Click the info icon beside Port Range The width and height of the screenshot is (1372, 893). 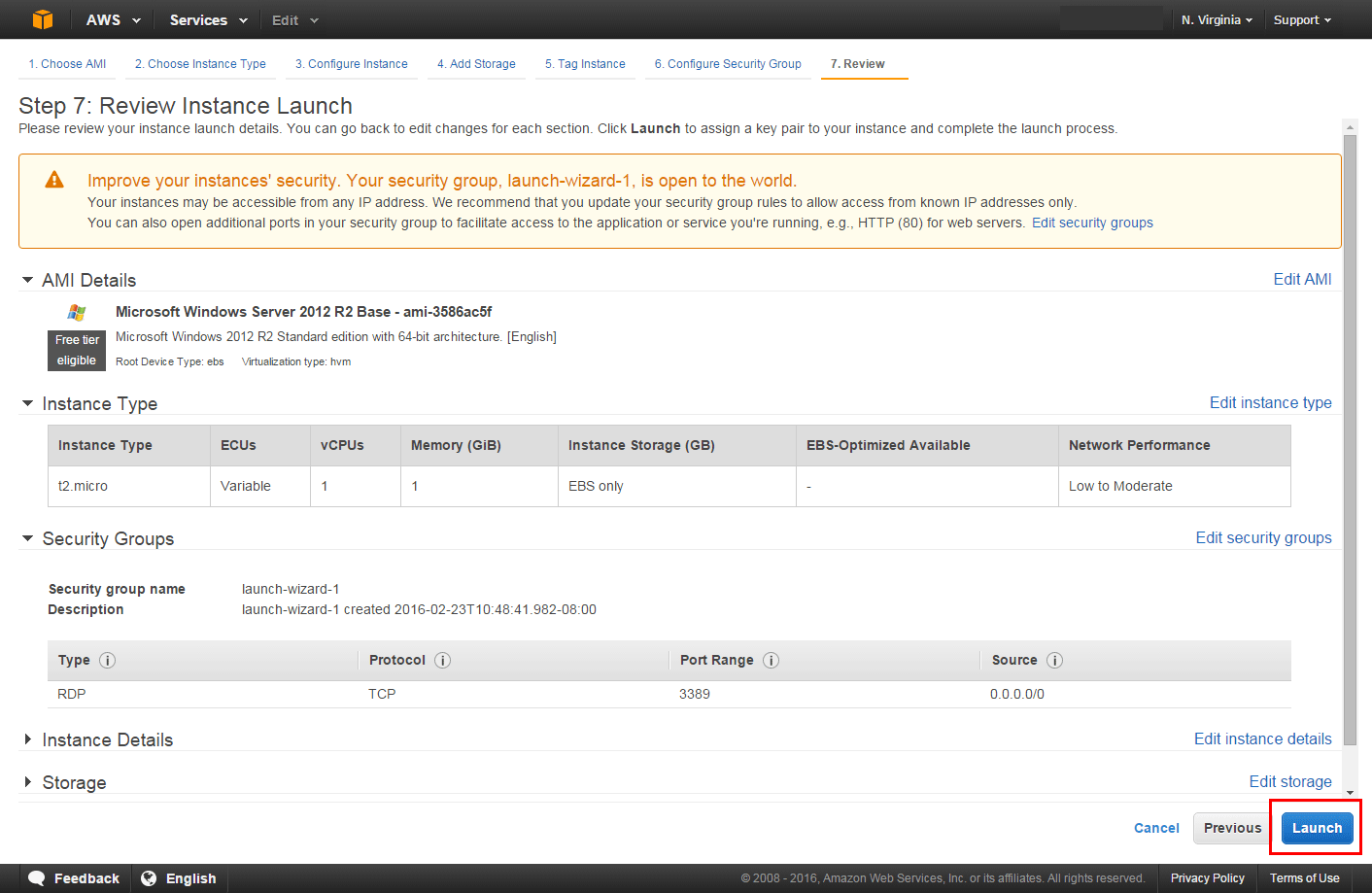click(771, 660)
